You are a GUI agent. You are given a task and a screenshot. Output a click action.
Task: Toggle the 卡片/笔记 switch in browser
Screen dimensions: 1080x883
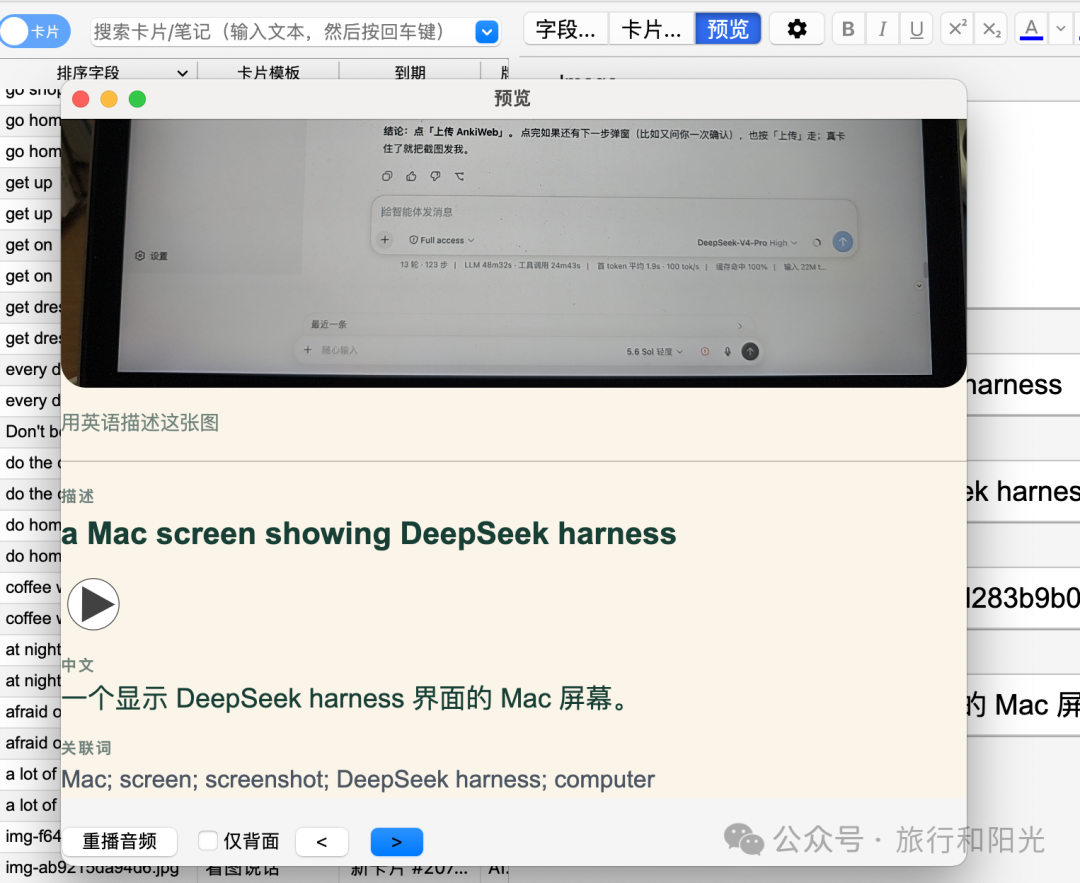35,32
